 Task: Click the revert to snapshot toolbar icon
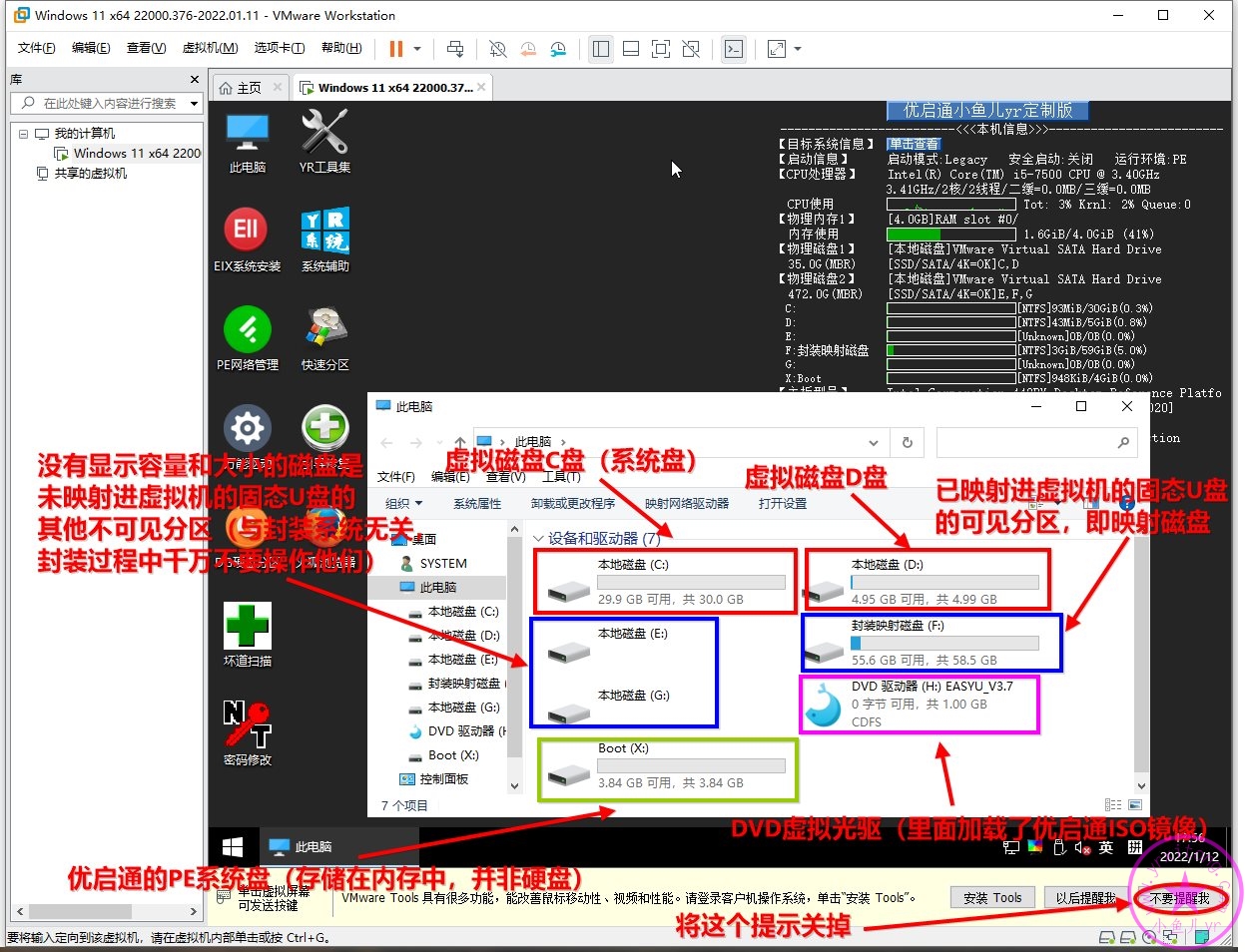click(x=528, y=48)
